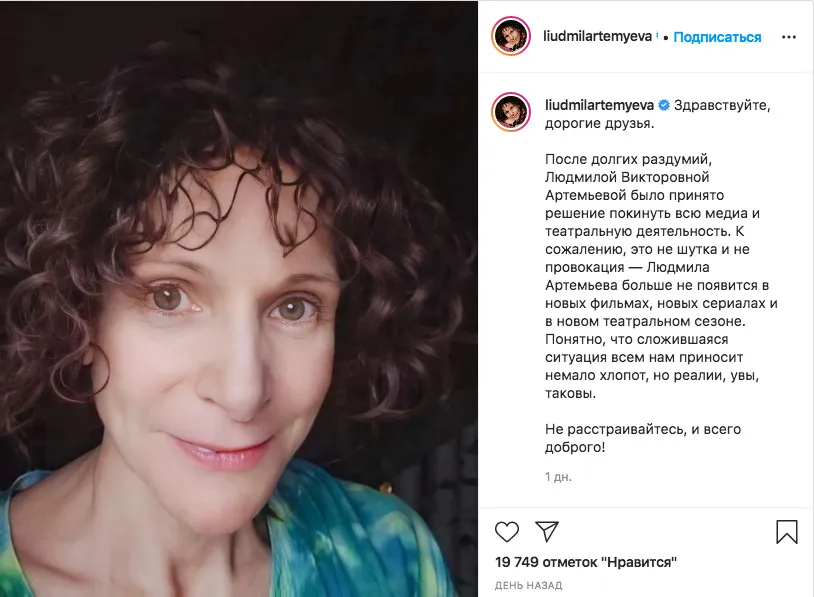Share the post via paper plane icon
Screen dimensions: 814x597
tap(547, 532)
